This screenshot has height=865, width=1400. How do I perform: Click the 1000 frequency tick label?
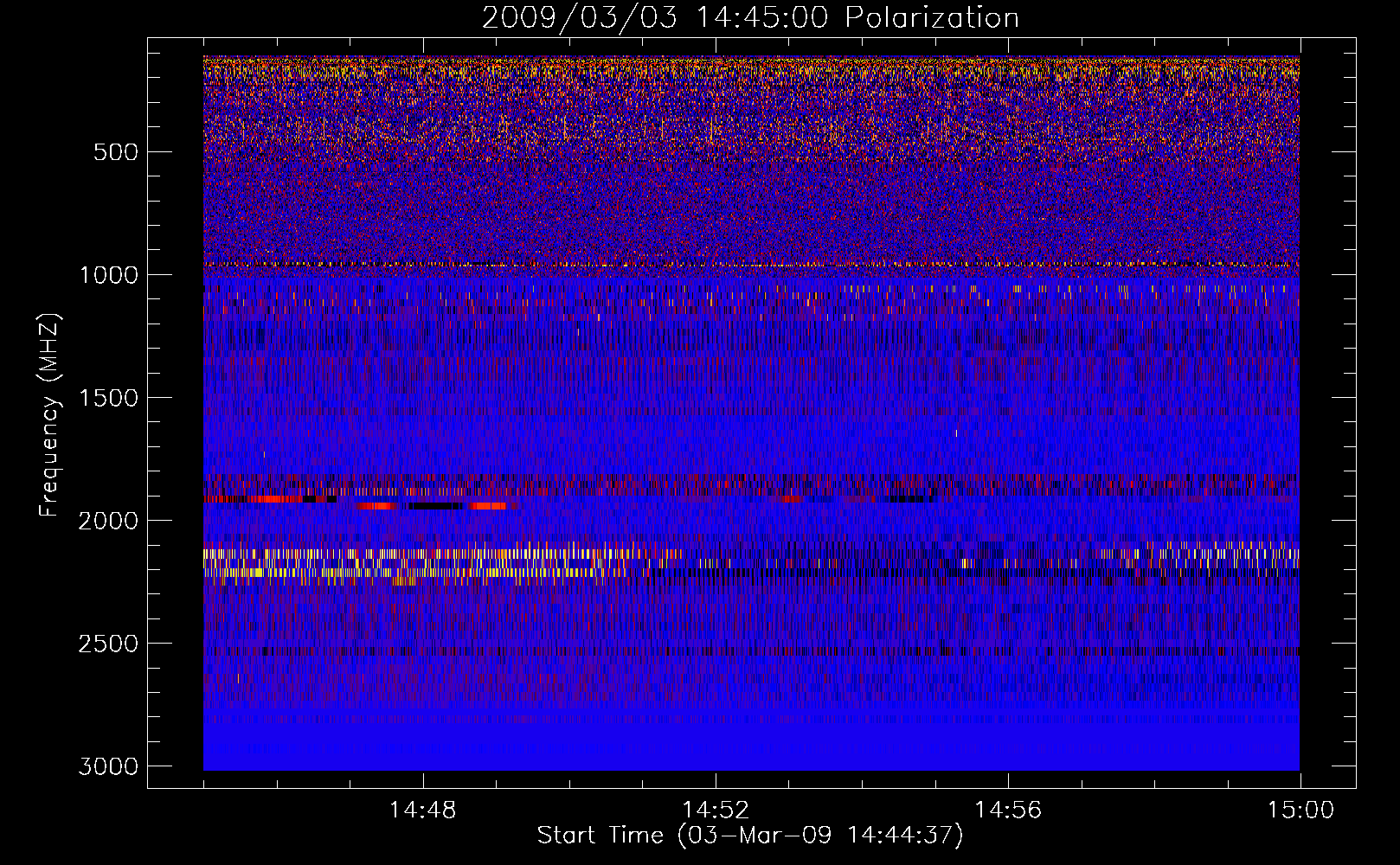pyautogui.click(x=109, y=275)
